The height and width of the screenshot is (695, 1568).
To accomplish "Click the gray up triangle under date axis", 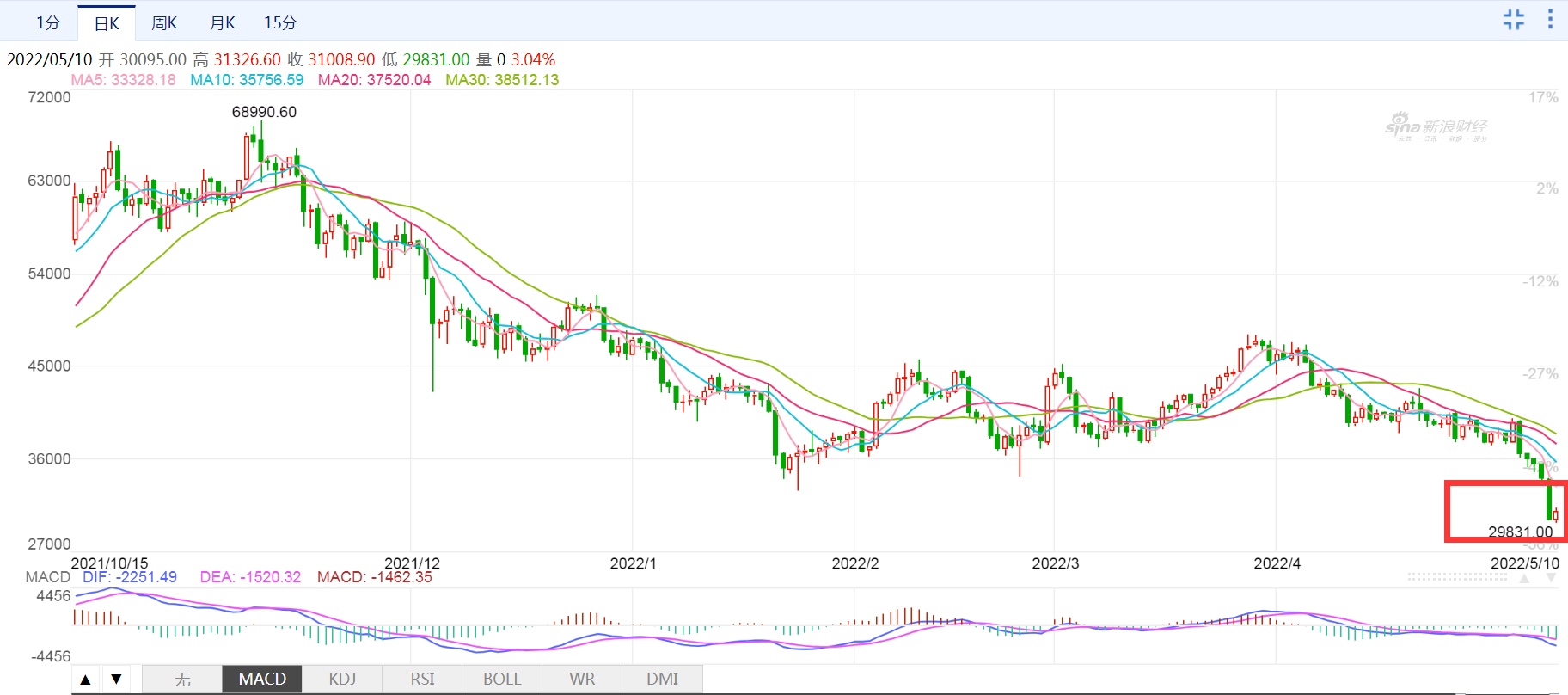I will [1524, 579].
